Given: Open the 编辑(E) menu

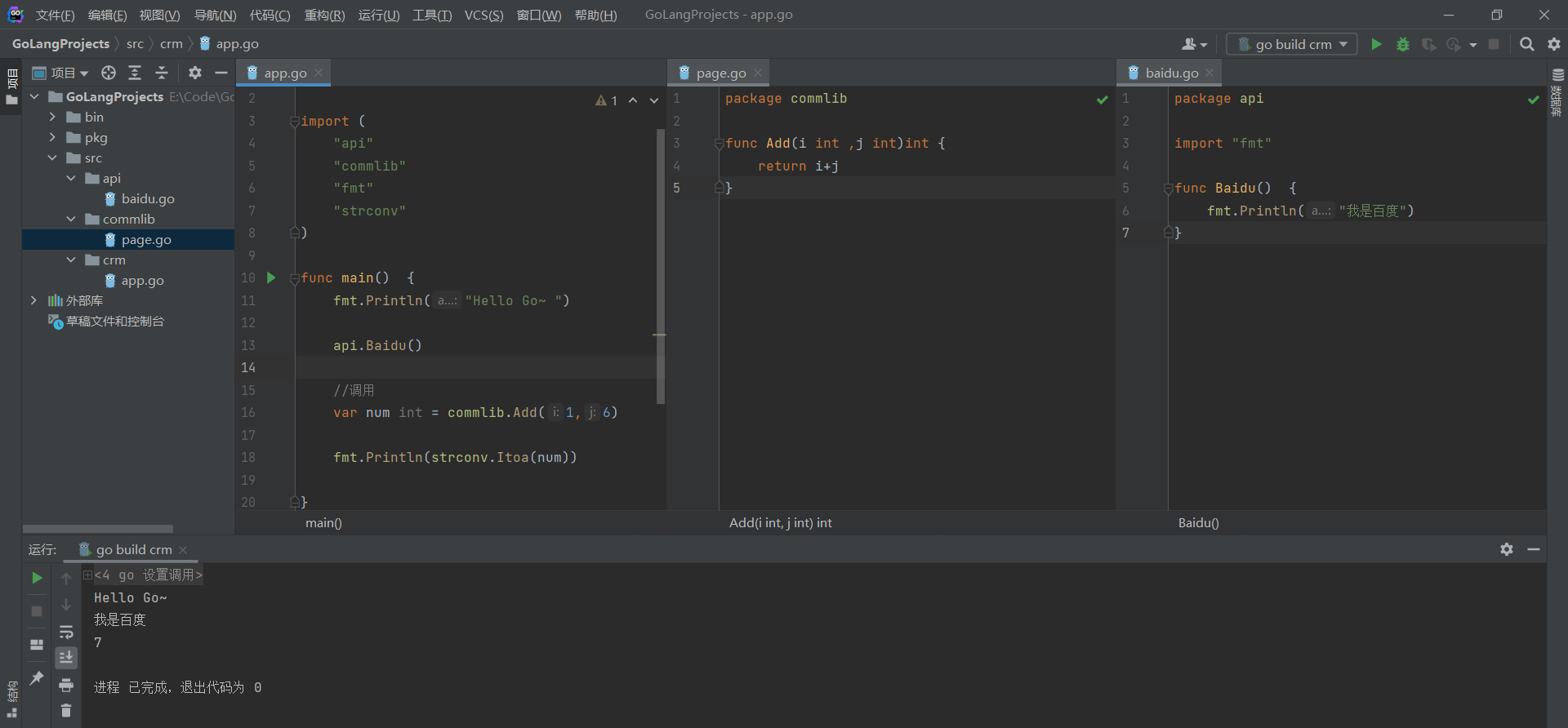Looking at the screenshot, I should [x=108, y=15].
